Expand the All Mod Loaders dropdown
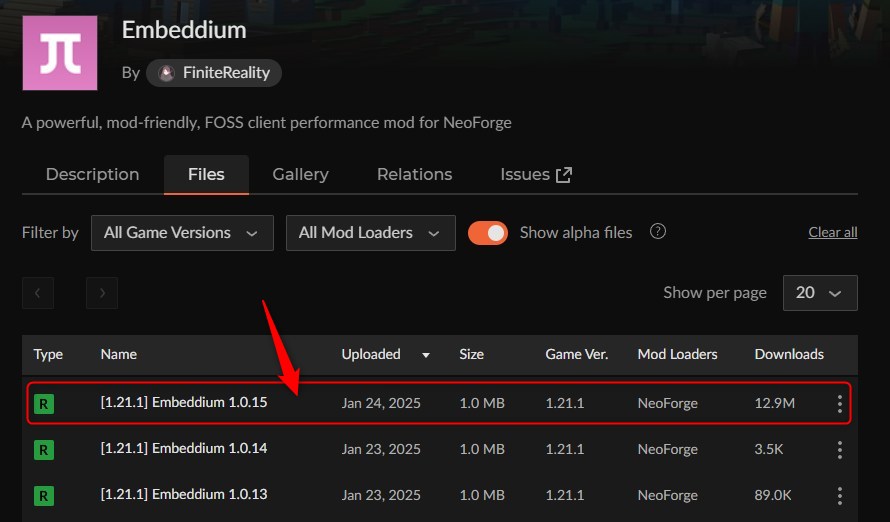 (x=371, y=233)
